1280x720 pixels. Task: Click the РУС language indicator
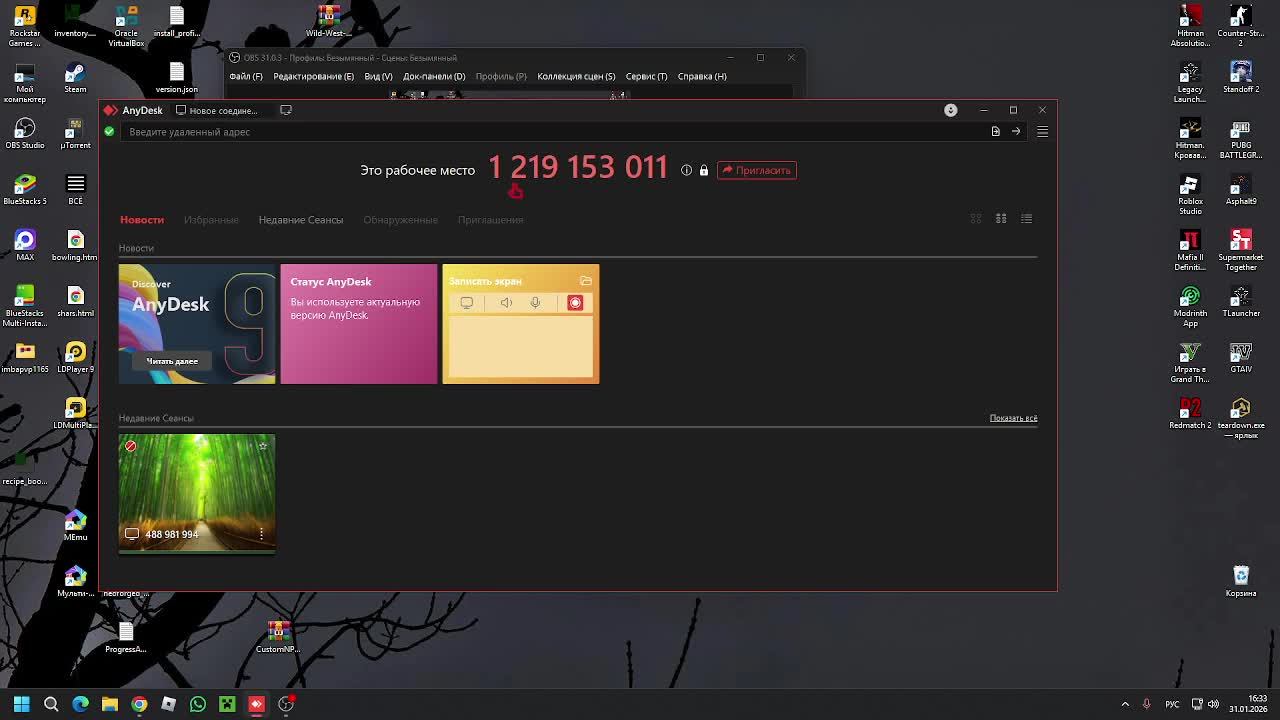[1172, 704]
